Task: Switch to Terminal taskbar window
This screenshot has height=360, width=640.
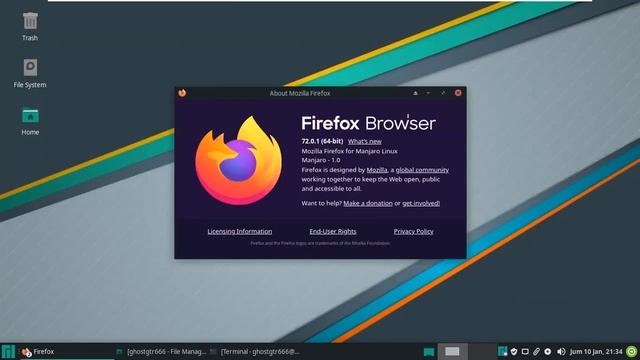Action: pyautogui.click(x=255, y=351)
